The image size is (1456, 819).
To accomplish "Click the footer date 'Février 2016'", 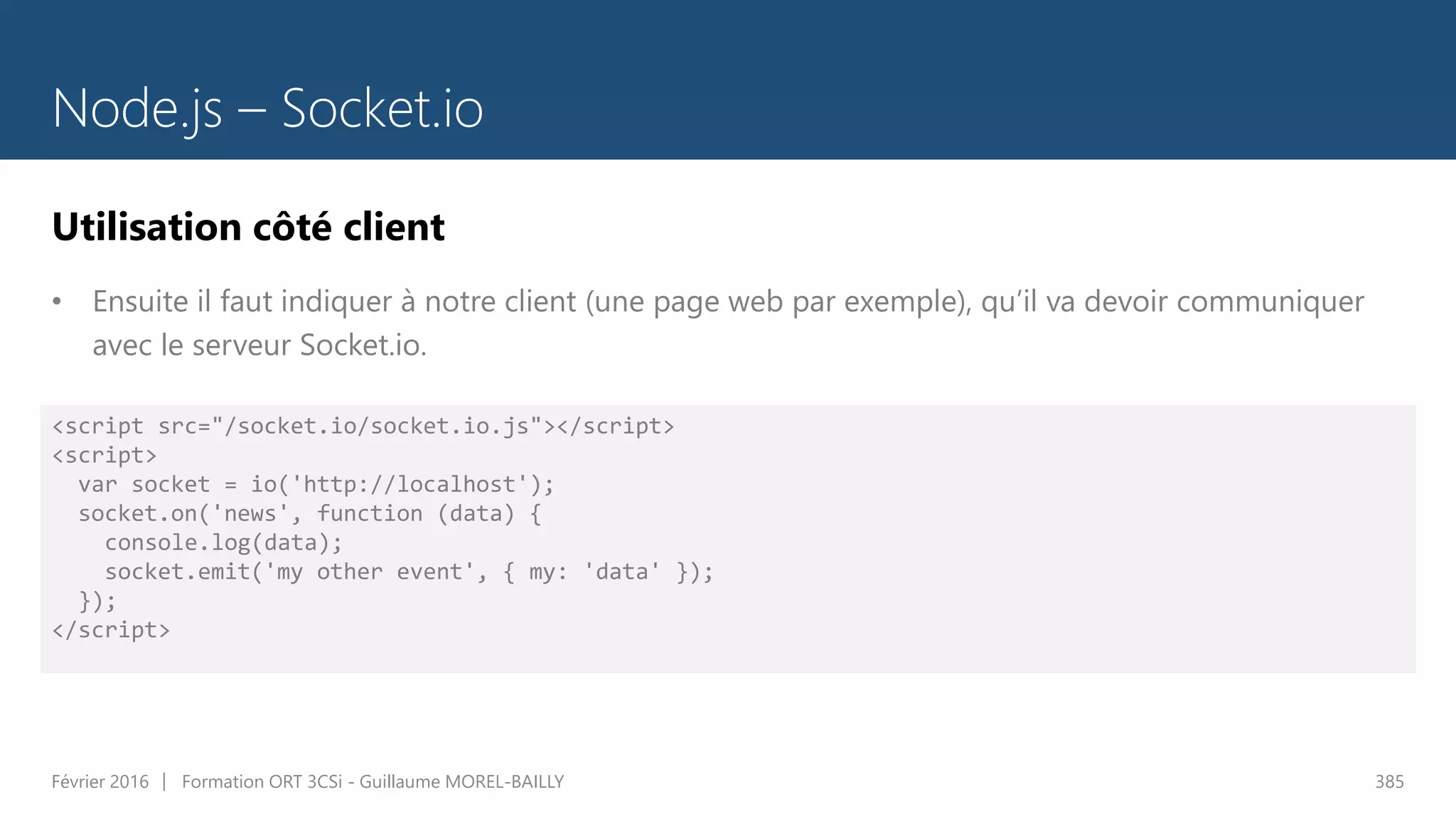I will (100, 781).
